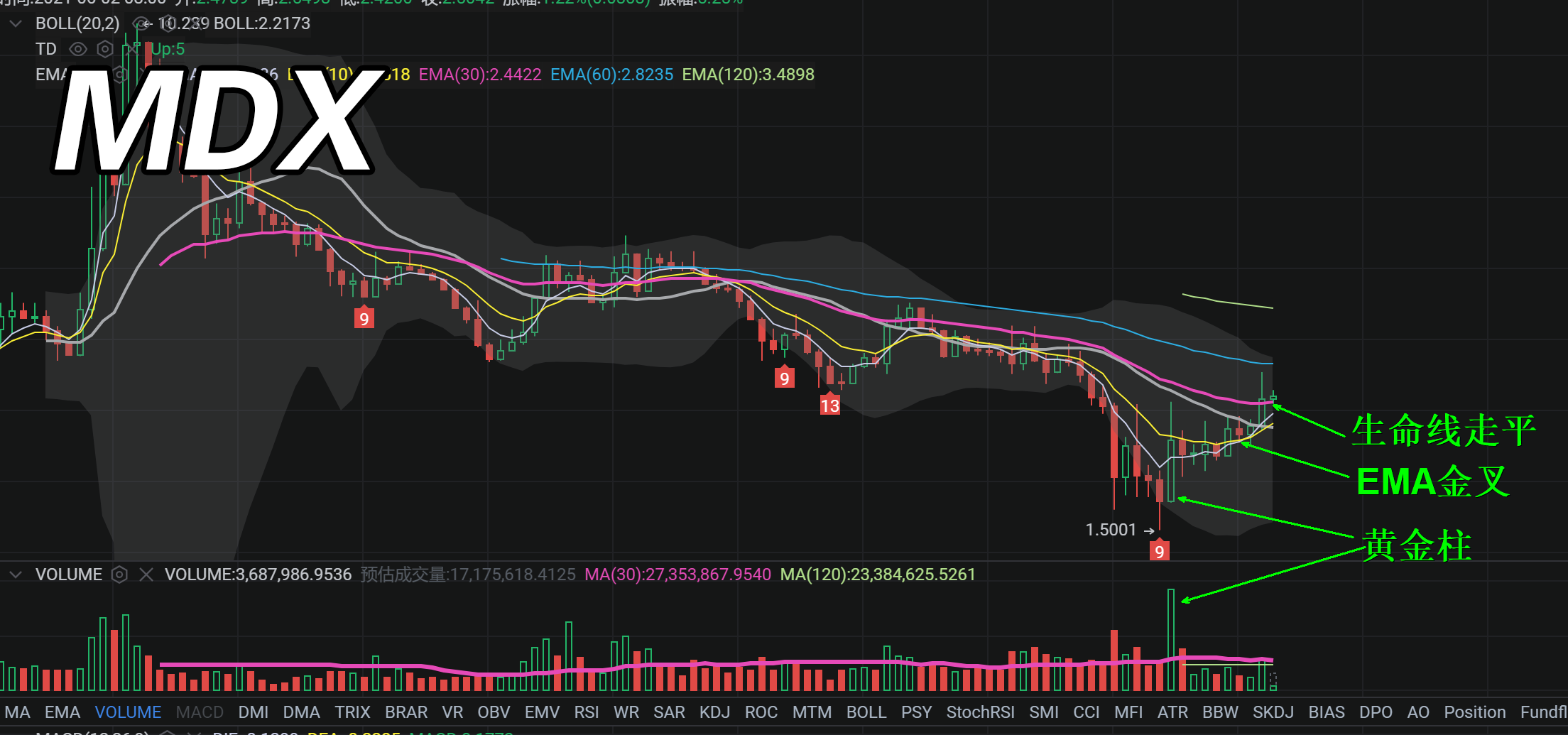The width and height of the screenshot is (1568, 735).
Task: Select the EMA indicator tab
Action: pos(62,712)
